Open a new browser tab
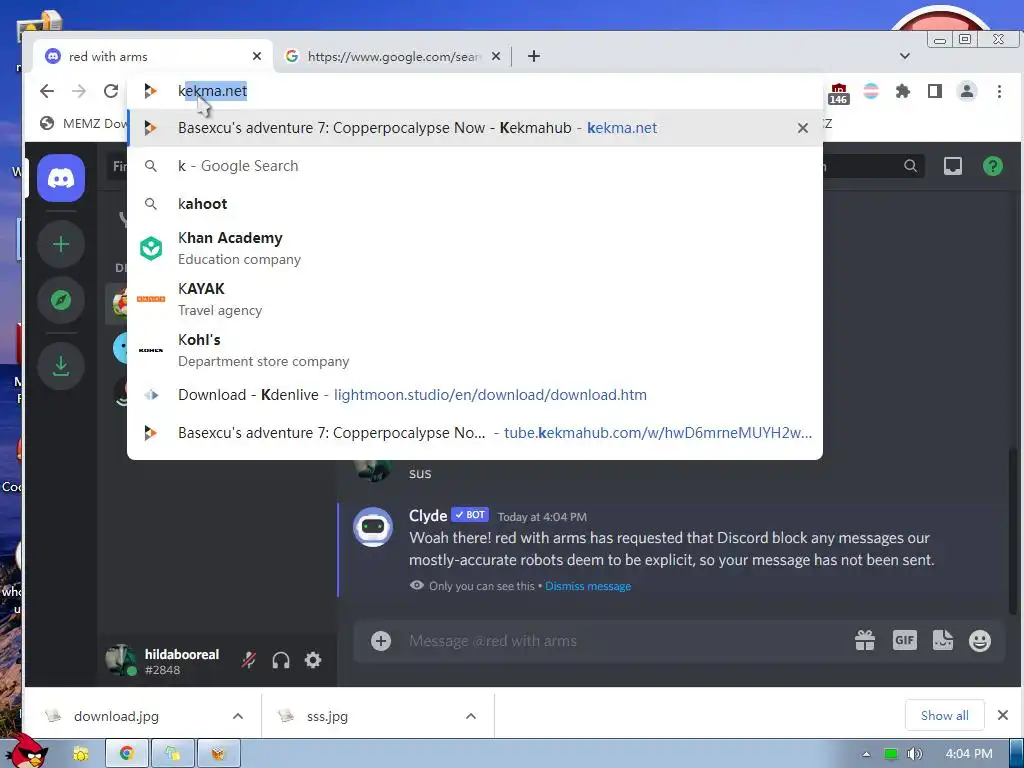 (x=534, y=56)
